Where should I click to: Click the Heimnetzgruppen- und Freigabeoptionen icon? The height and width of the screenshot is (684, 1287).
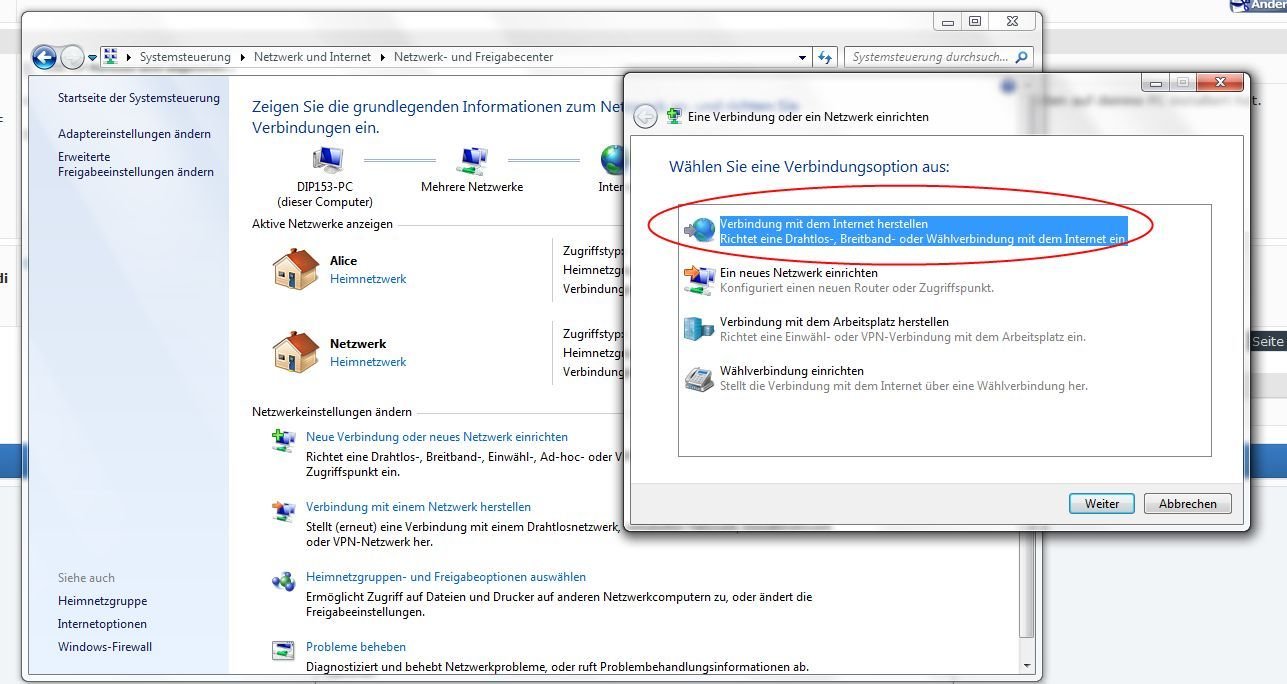pyautogui.click(x=284, y=580)
